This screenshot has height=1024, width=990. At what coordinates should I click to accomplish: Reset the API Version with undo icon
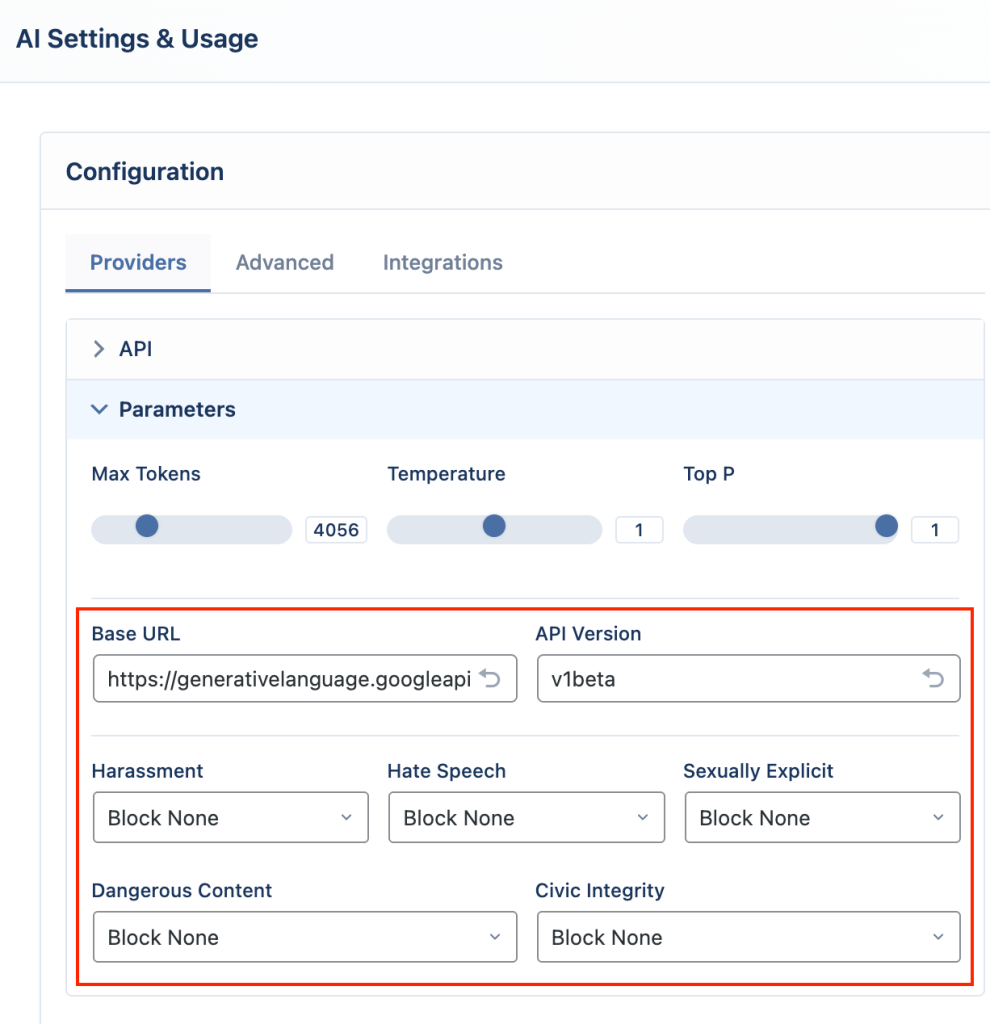point(933,679)
